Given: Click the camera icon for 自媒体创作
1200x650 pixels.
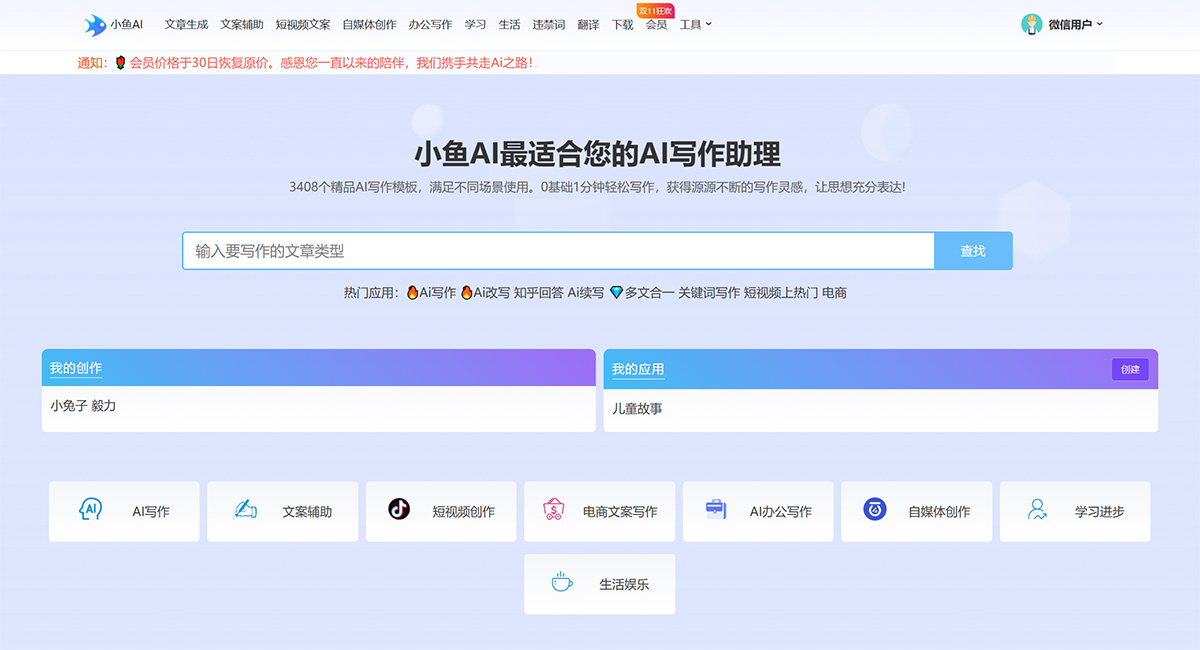Looking at the screenshot, I should (x=873, y=510).
